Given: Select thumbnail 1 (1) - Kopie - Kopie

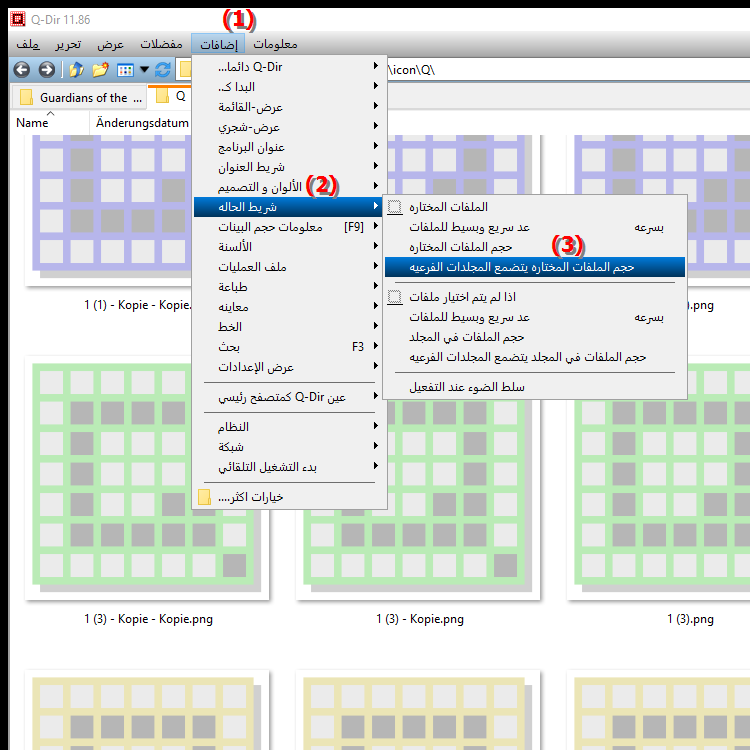Looking at the screenshot, I should click(x=108, y=210).
